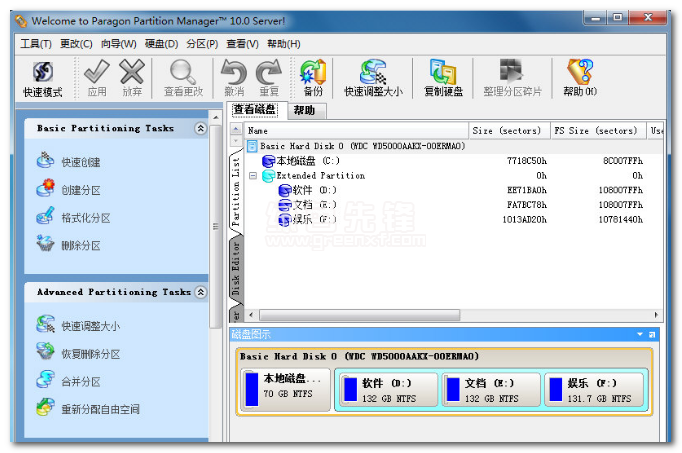
Task: Select 娱乐 (F:) 131.7 GB block
Action: (x=594, y=390)
